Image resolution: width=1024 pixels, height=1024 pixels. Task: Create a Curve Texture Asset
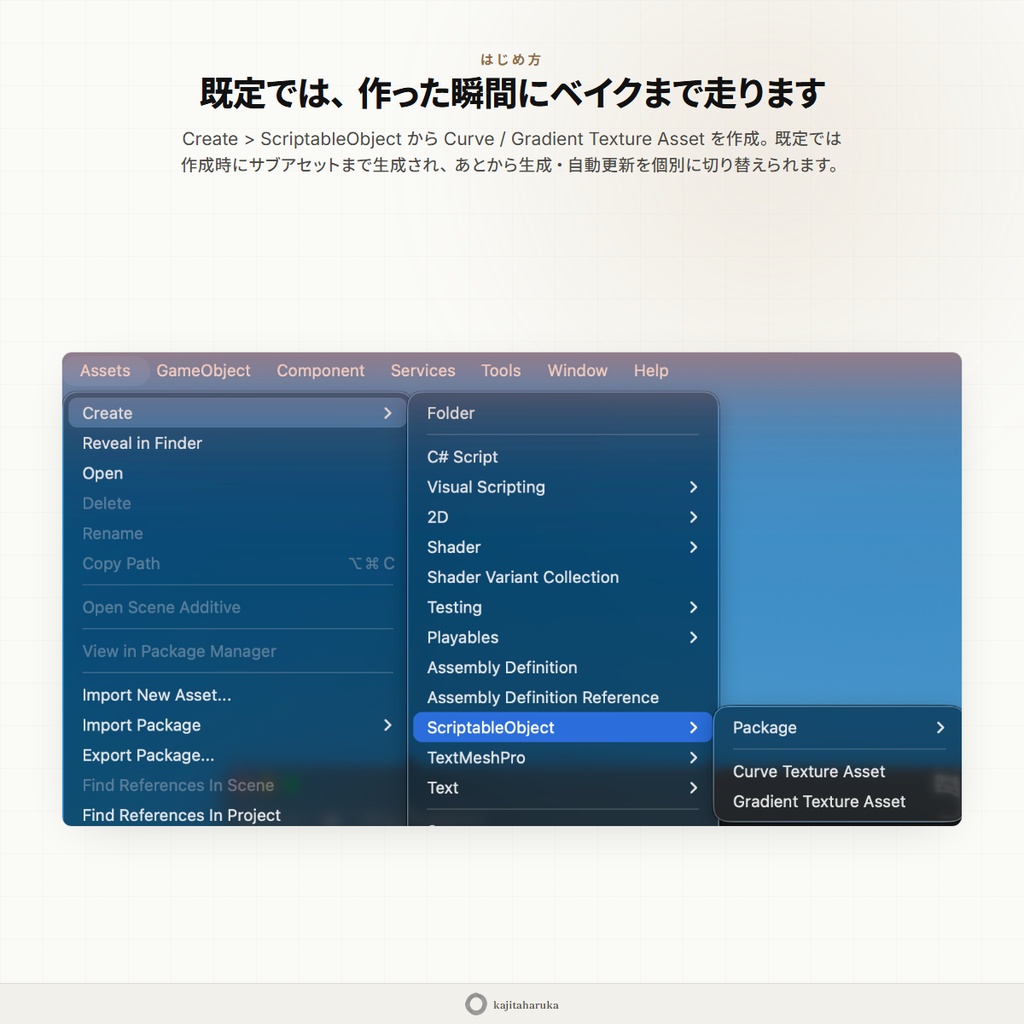(x=839, y=771)
